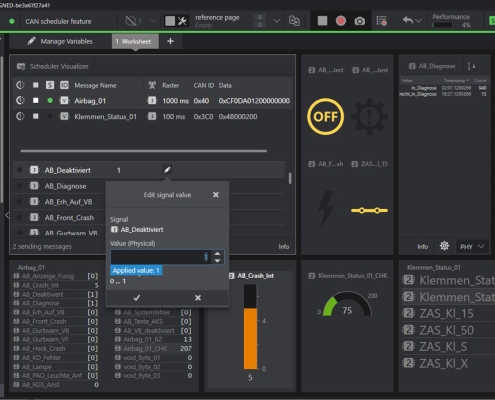Click the yellow OFF indicator icon
495x400 pixels.
pyautogui.click(x=325, y=117)
